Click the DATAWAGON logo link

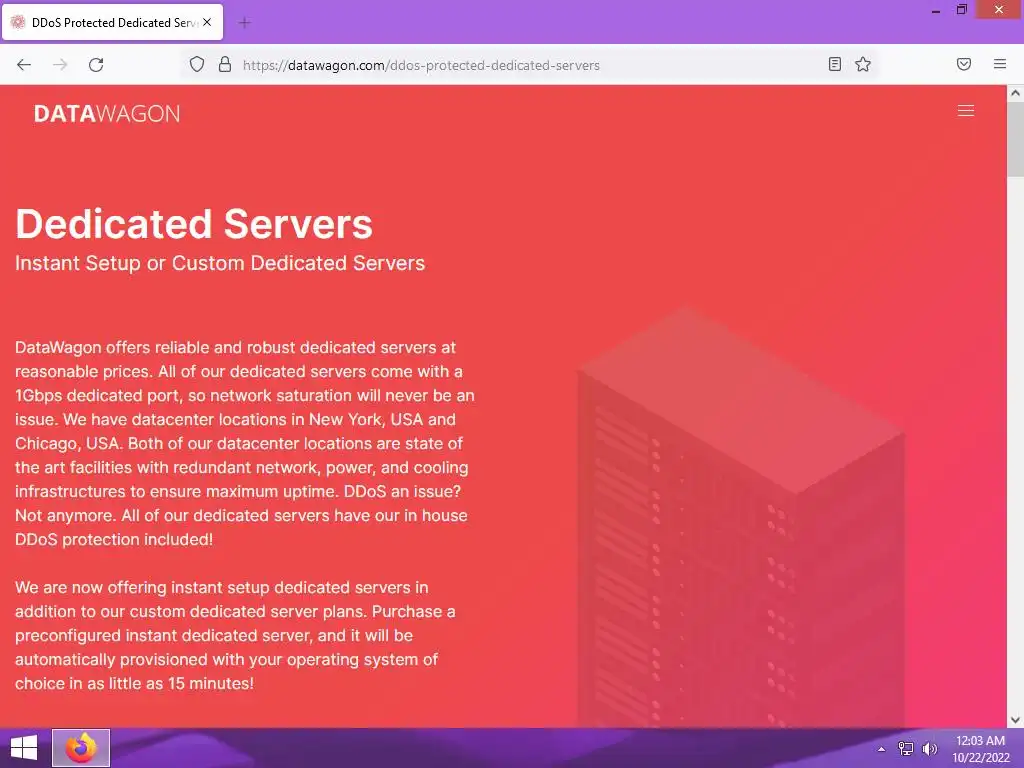pyautogui.click(x=106, y=114)
